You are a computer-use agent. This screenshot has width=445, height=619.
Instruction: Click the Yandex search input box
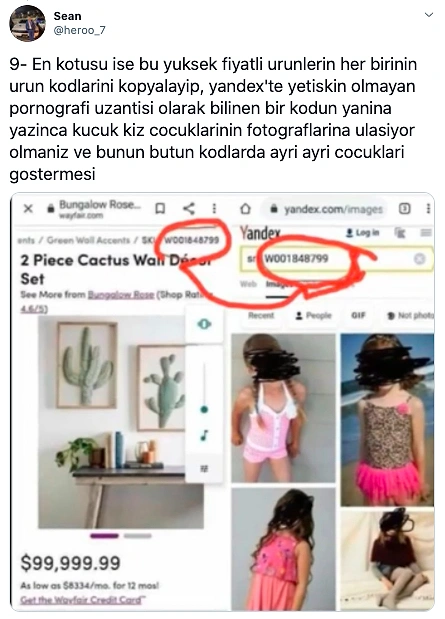click(336, 259)
